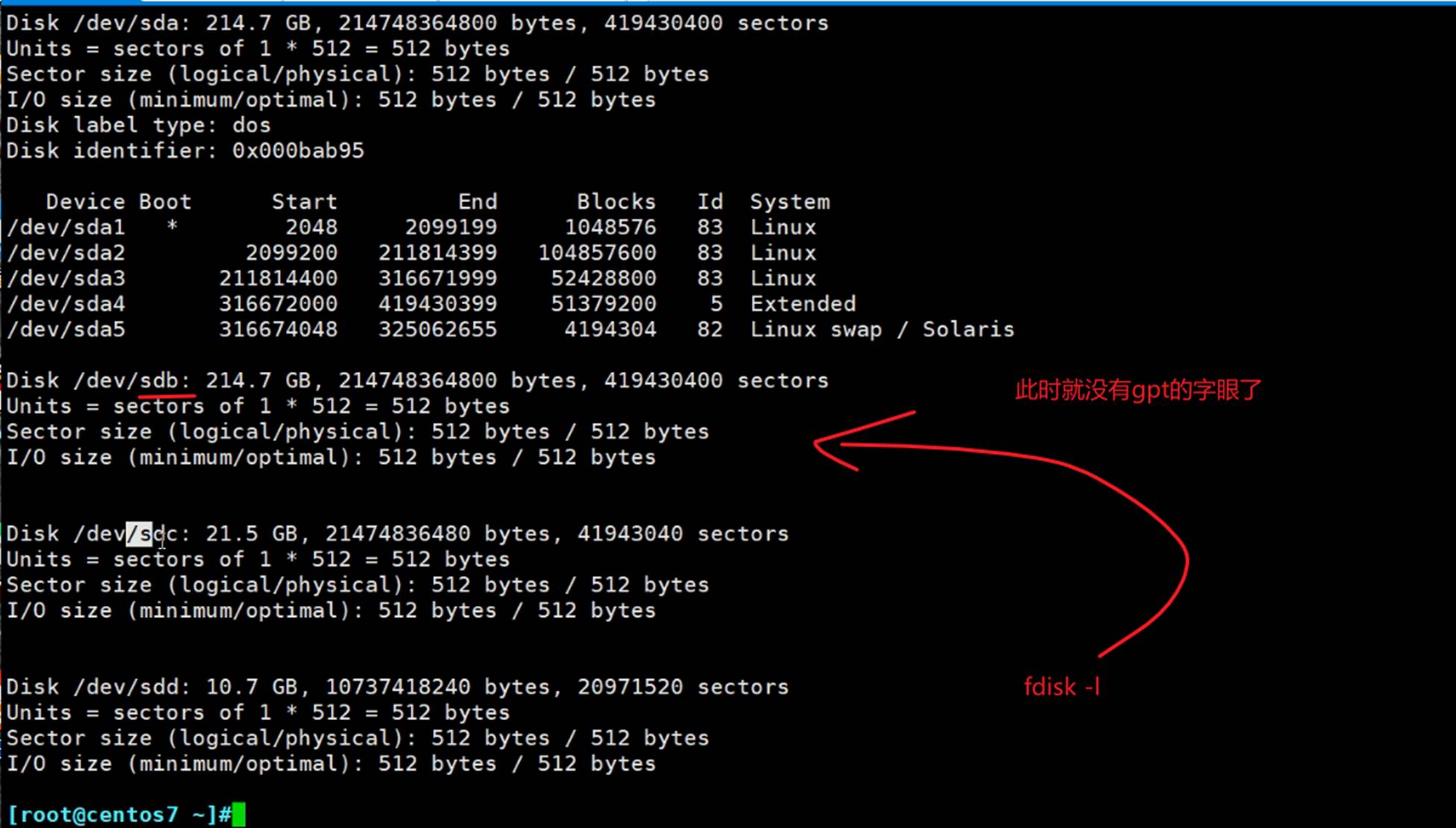Click the Linux swap / Solaris label
This screenshot has height=828, width=1456.
pos(881,329)
